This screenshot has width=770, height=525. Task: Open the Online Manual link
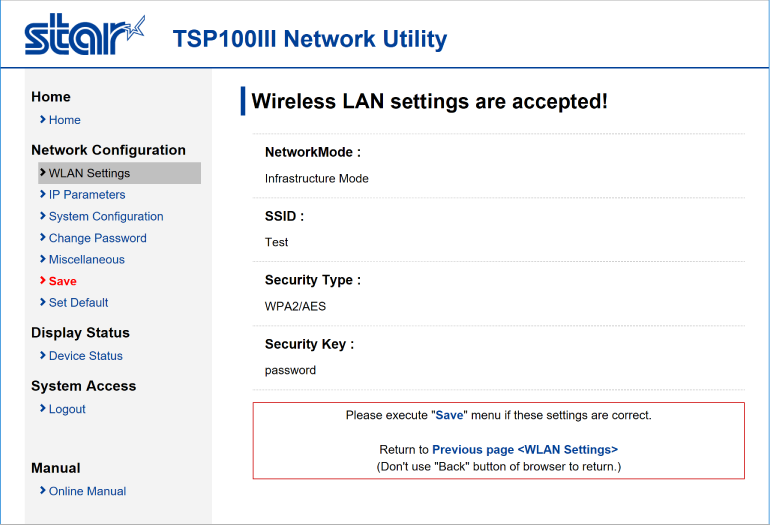tap(87, 491)
